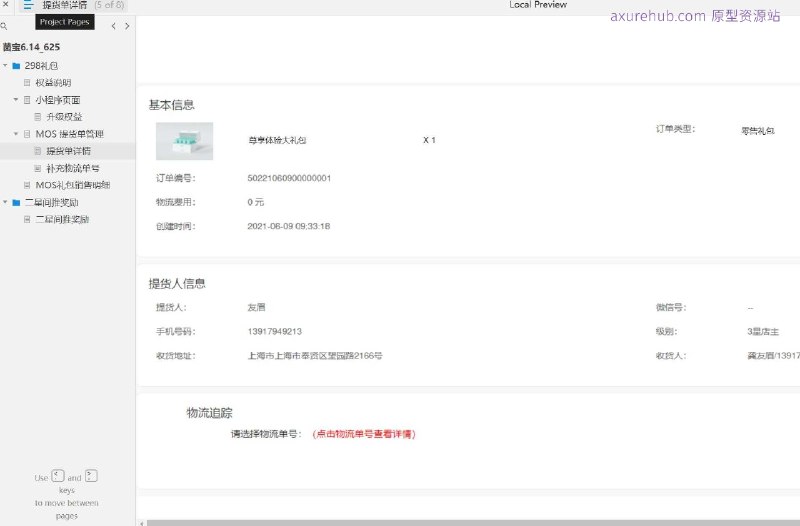
Task: Click the right-arrow key hint icon
Action: point(91,476)
